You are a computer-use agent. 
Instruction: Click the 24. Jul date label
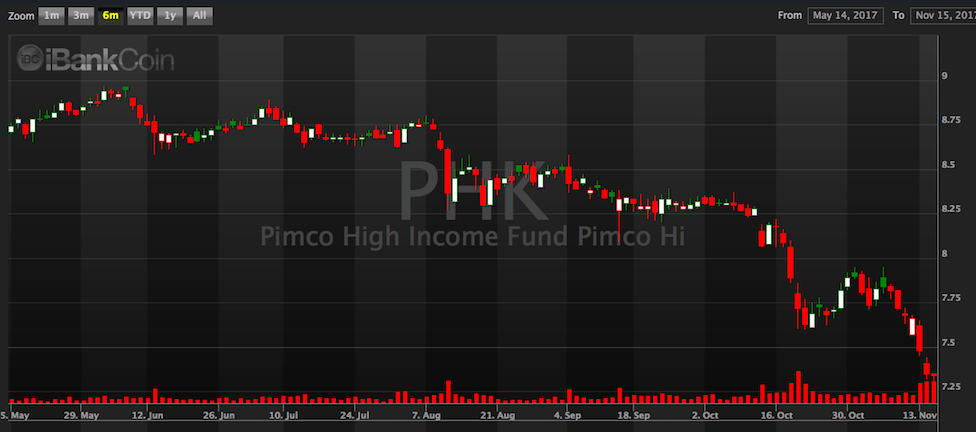coord(355,415)
